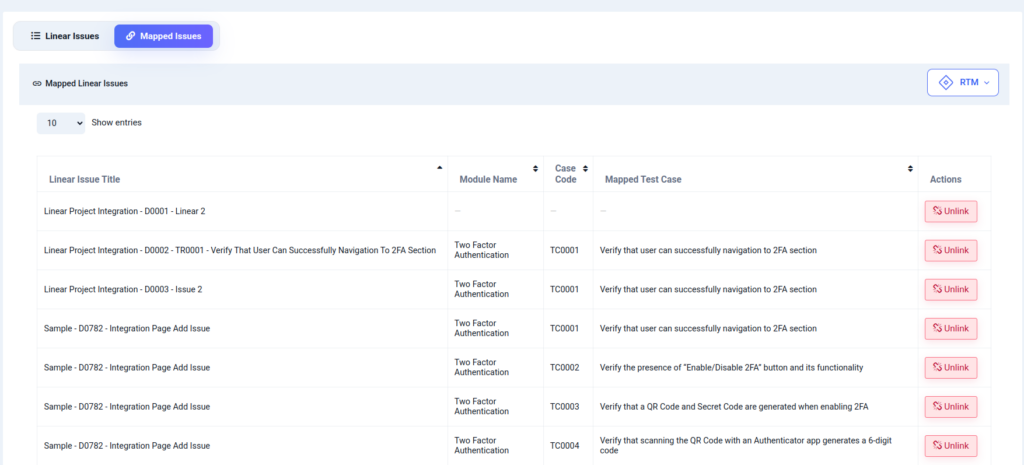Click the unlink icon in the TC0003 row button
The image size is (1024, 465).
coord(936,407)
